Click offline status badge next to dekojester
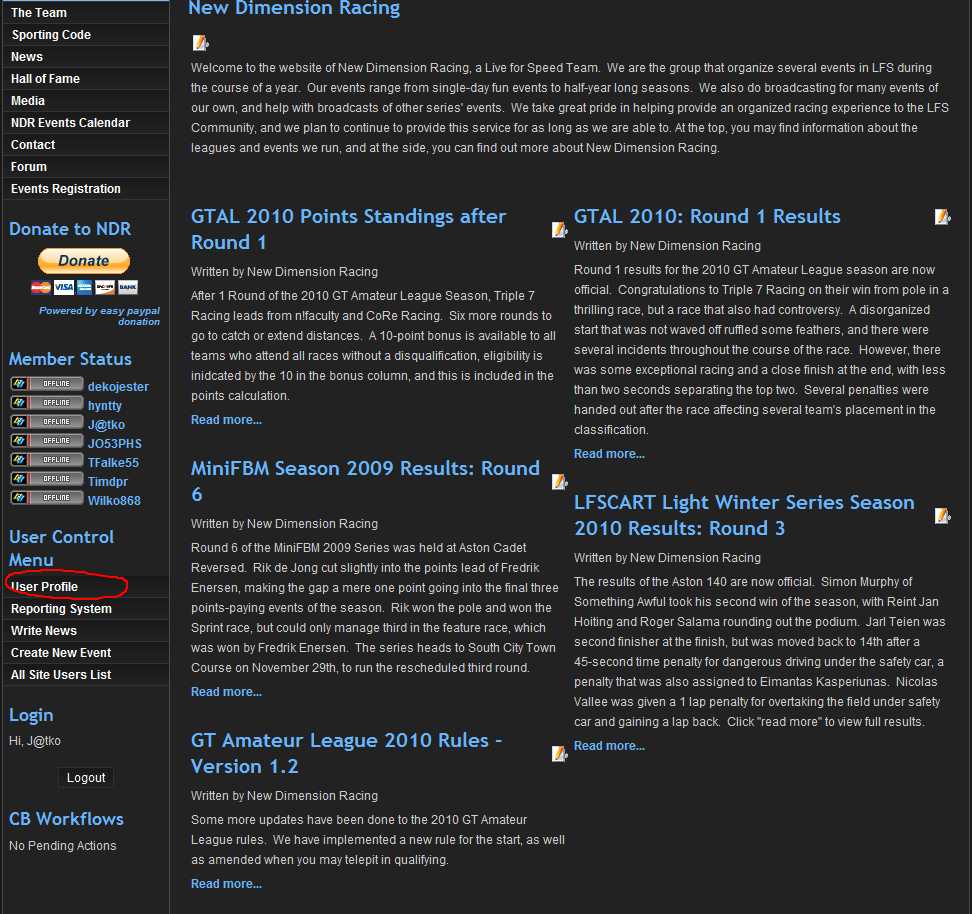 [47, 384]
